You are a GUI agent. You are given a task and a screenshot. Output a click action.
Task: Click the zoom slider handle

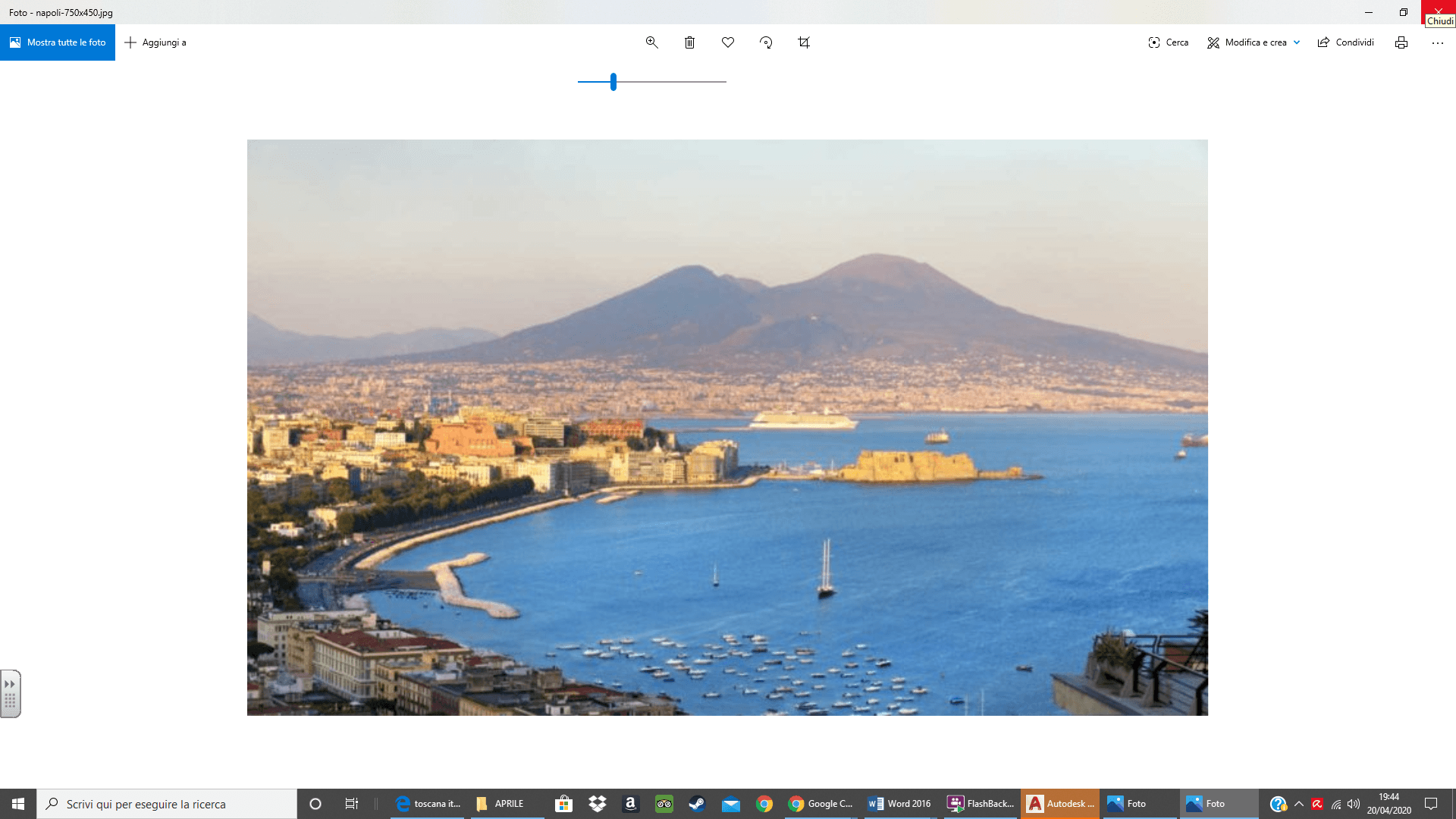(613, 81)
